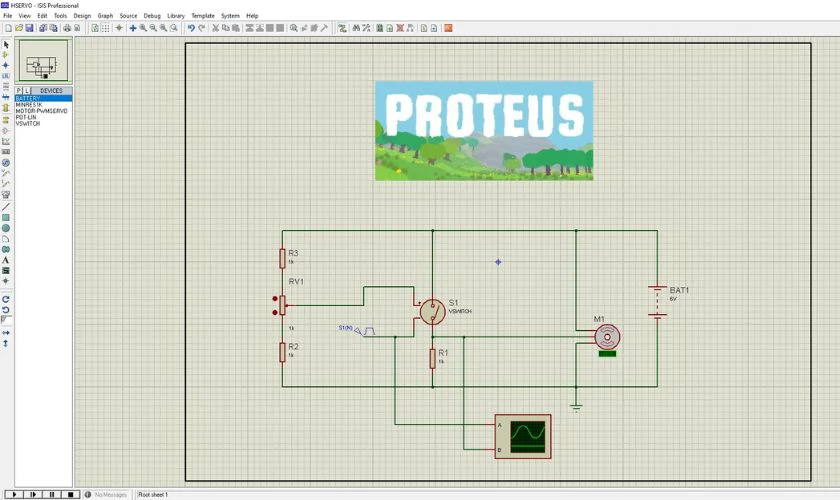Select the 2D Arc graphics tool
Screen dimensions: 840x500
[6, 239]
